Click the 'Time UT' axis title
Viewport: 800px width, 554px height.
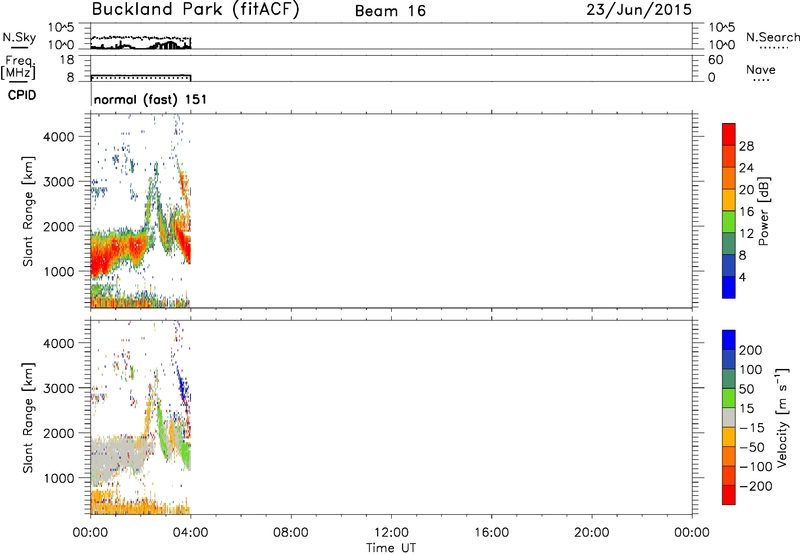tap(391, 548)
